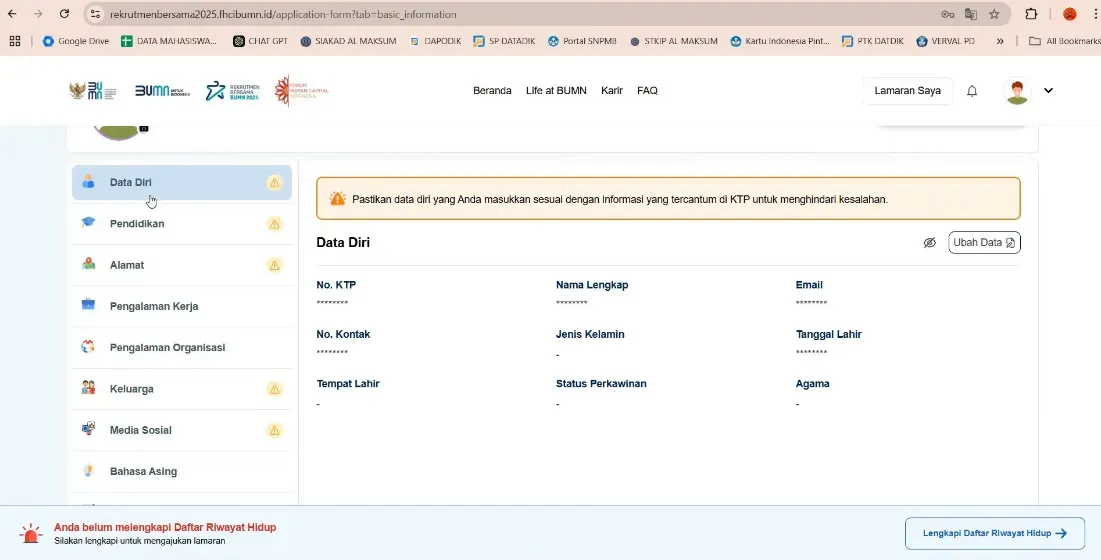Screen dimensions: 1101x560
Task: Click the browser address bar
Action: [x=500, y=14]
